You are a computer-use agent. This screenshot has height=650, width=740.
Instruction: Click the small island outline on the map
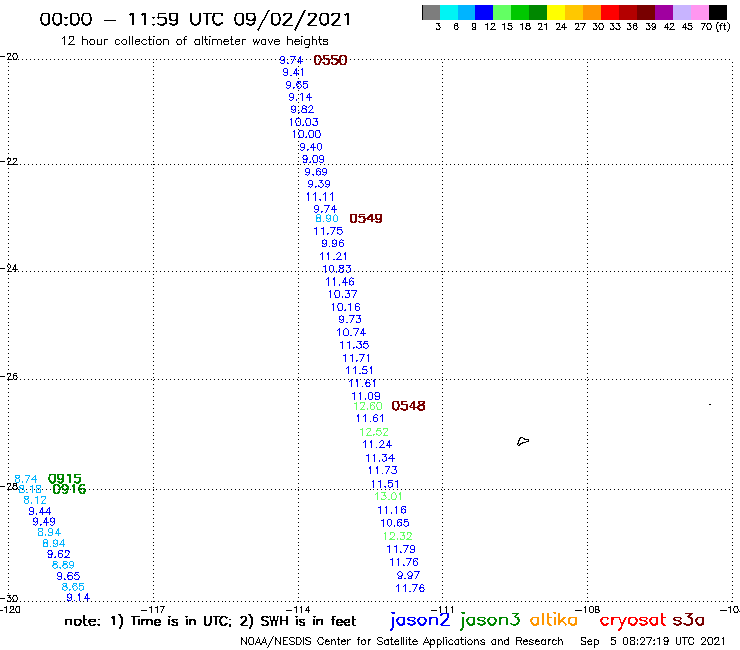tap(523, 441)
